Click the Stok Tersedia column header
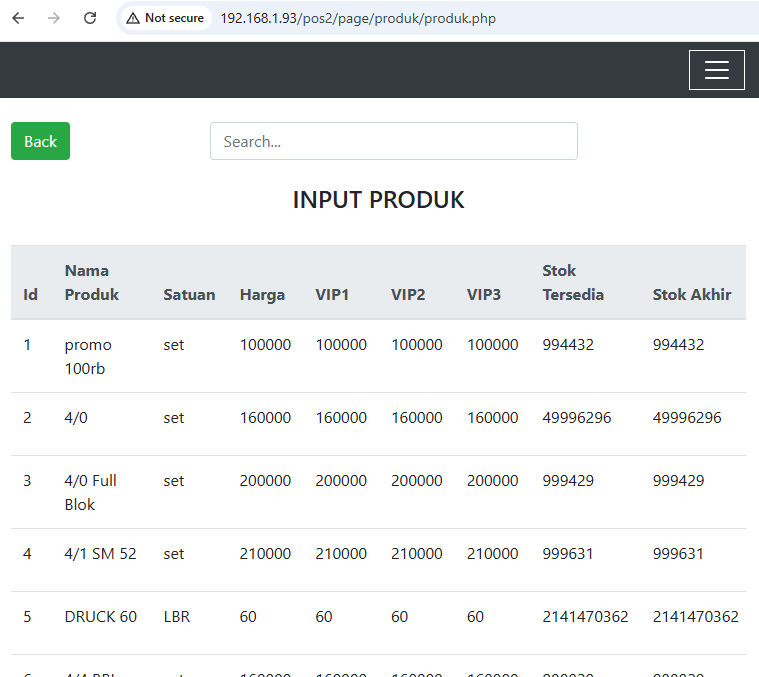This screenshot has height=677, width=759. click(x=573, y=282)
